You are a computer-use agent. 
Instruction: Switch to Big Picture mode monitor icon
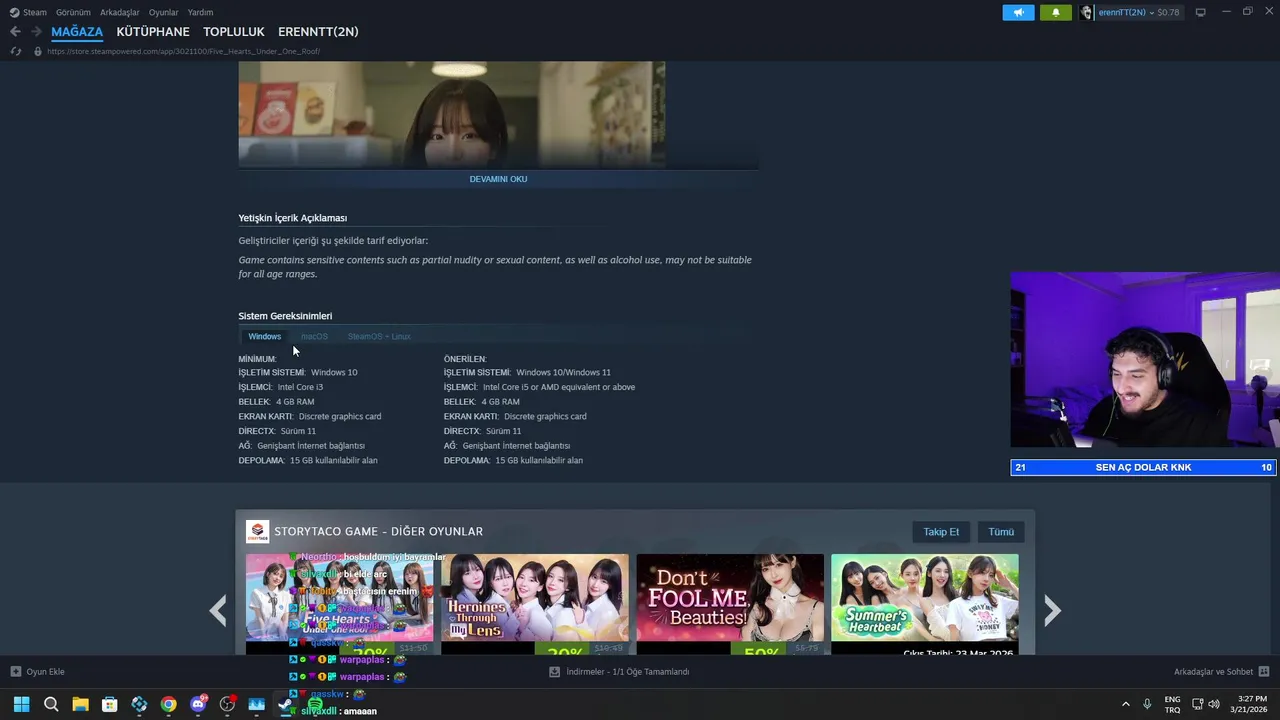[x=1200, y=12]
